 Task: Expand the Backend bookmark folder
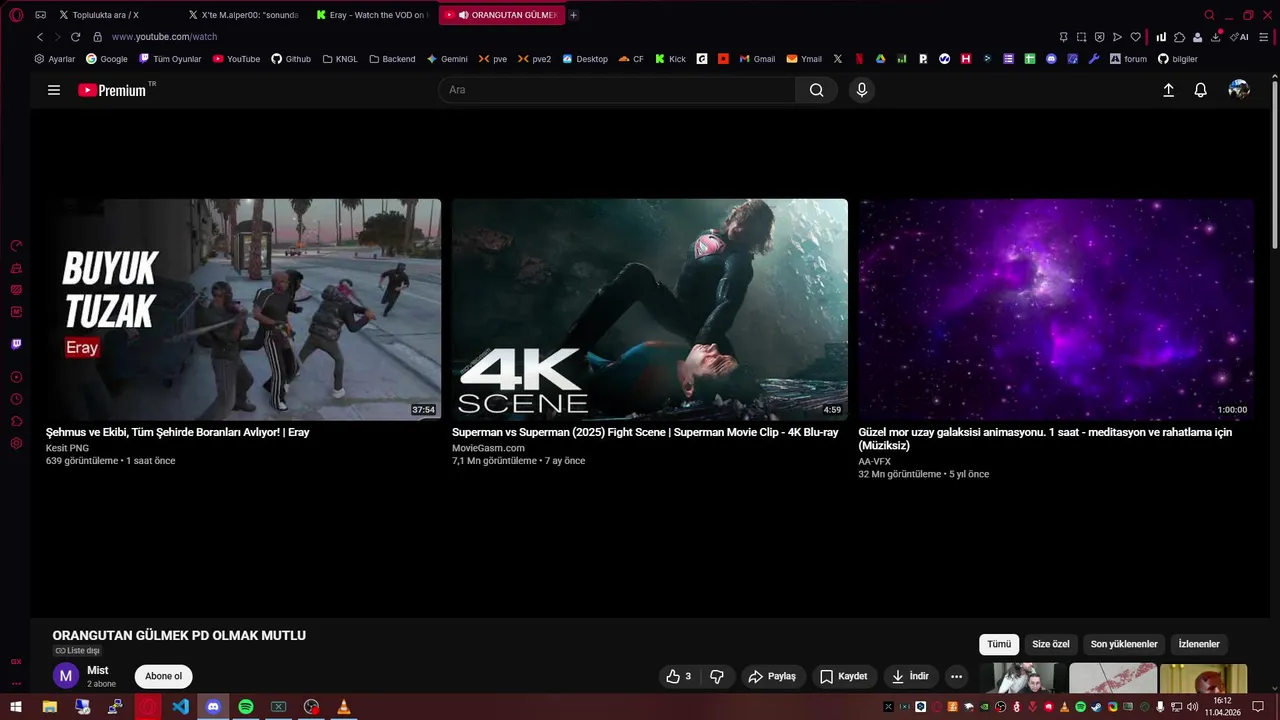392,59
